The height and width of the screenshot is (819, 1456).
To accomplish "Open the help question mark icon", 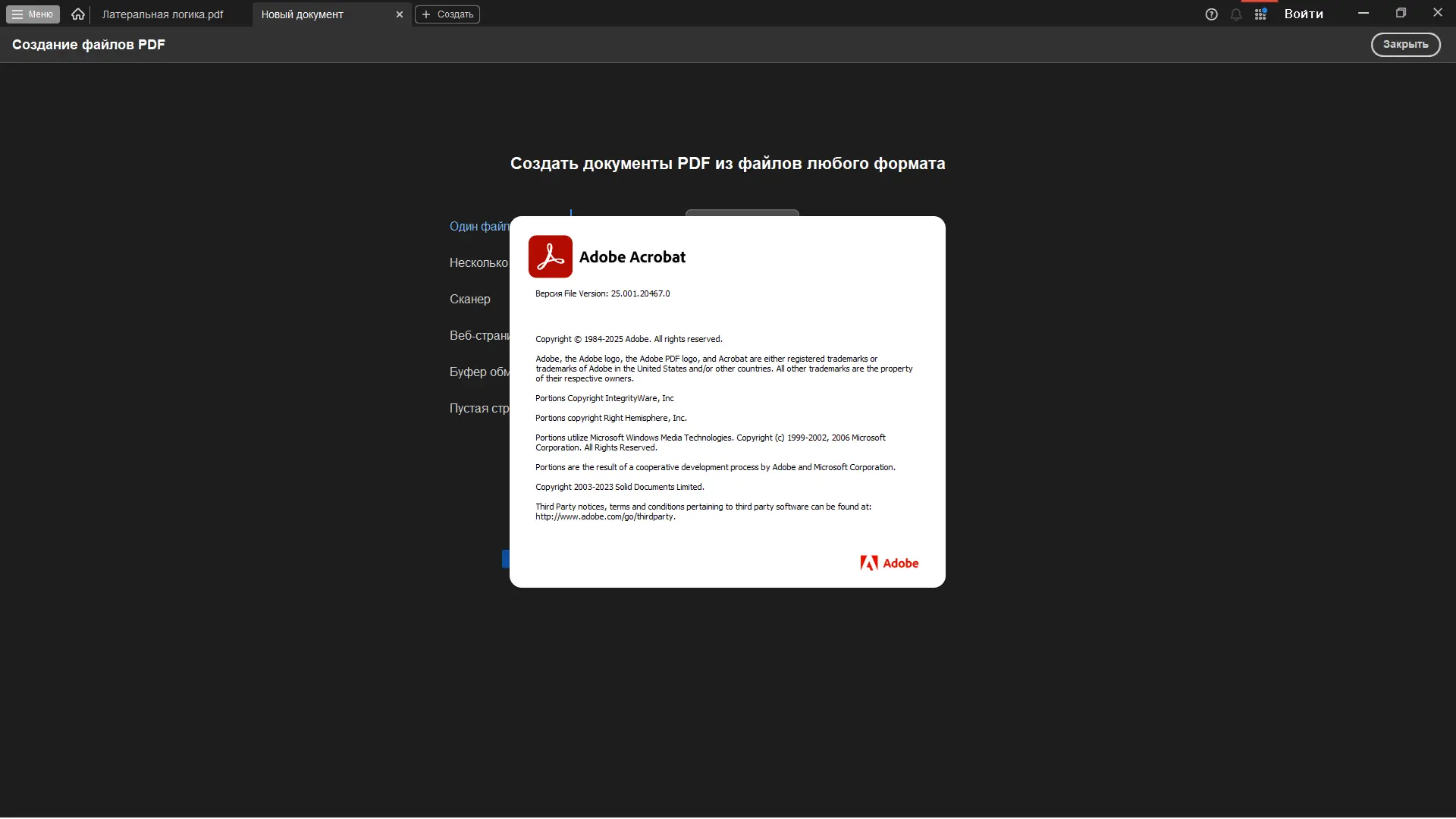I will (1211, 14).
